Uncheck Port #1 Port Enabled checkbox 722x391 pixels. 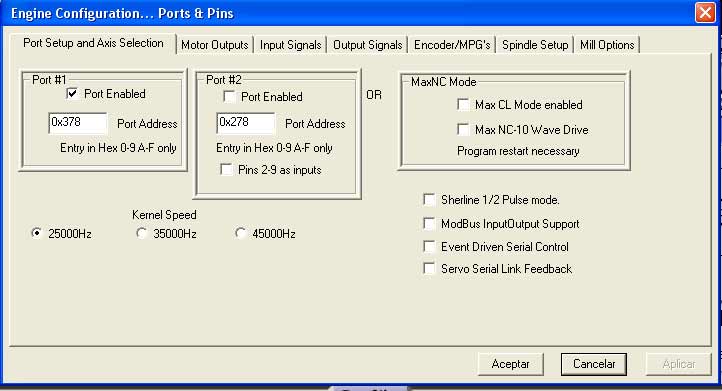72,94
